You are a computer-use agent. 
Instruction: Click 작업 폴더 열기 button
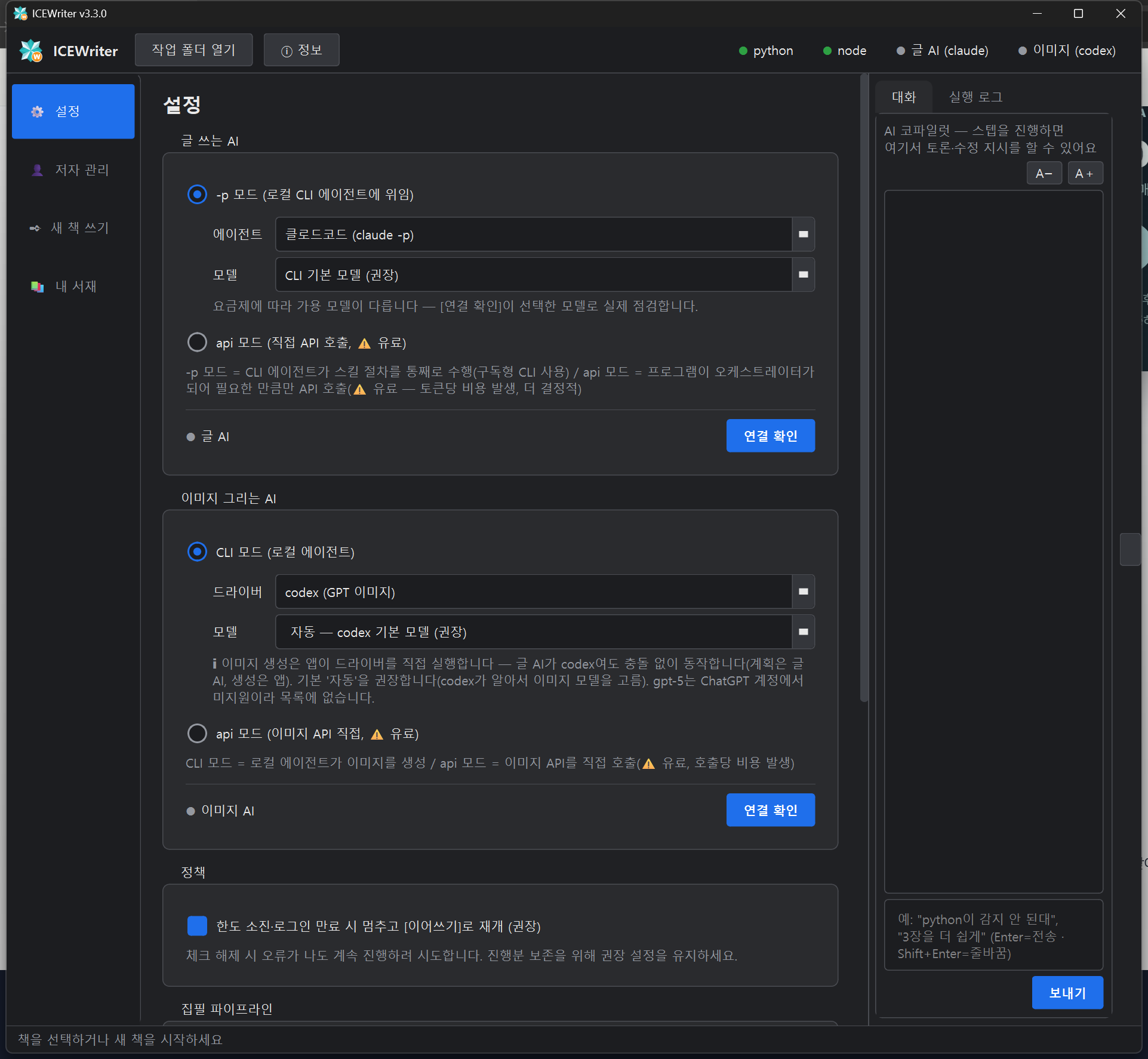tap(194, 50)
